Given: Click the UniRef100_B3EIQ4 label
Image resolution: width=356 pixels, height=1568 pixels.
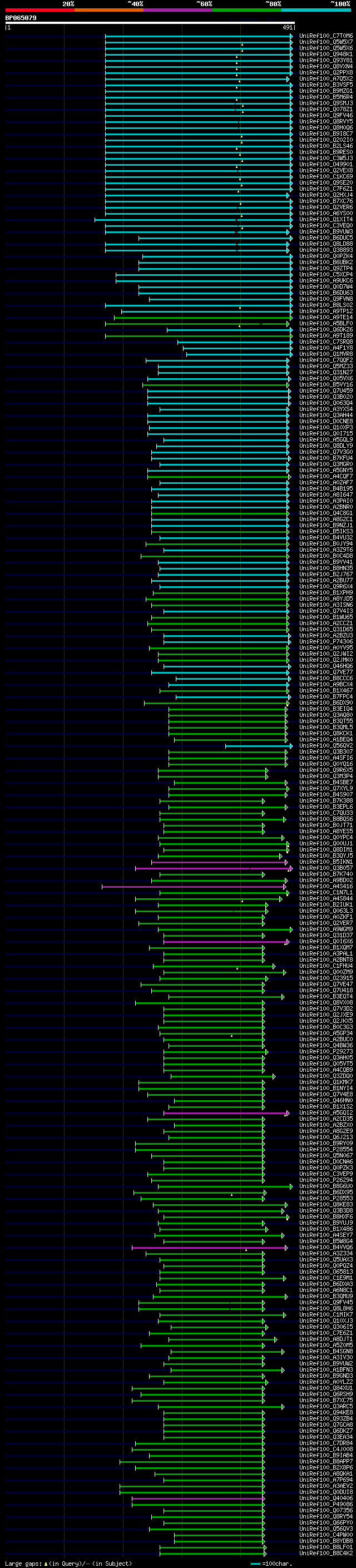Looking at the screenshot, I should [325, 709].
